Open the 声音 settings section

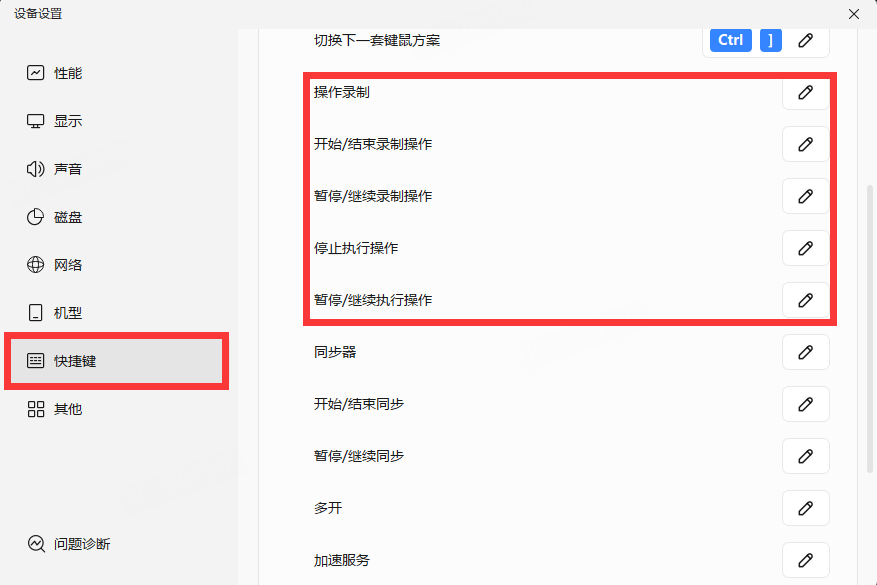click(x=68, y=169)
